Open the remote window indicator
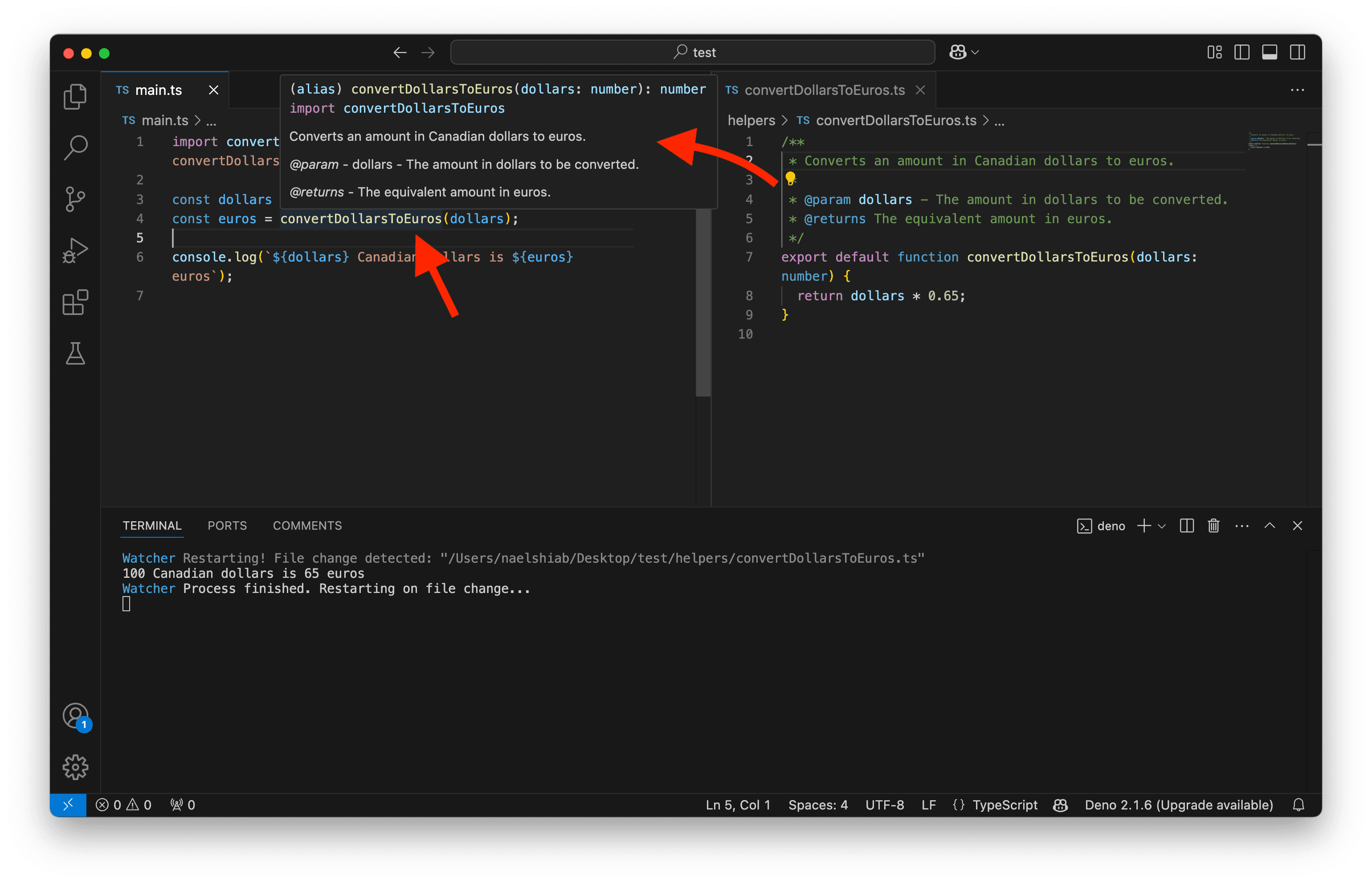The height and width of the screenshot is (883, 1372). coord(68,805)
